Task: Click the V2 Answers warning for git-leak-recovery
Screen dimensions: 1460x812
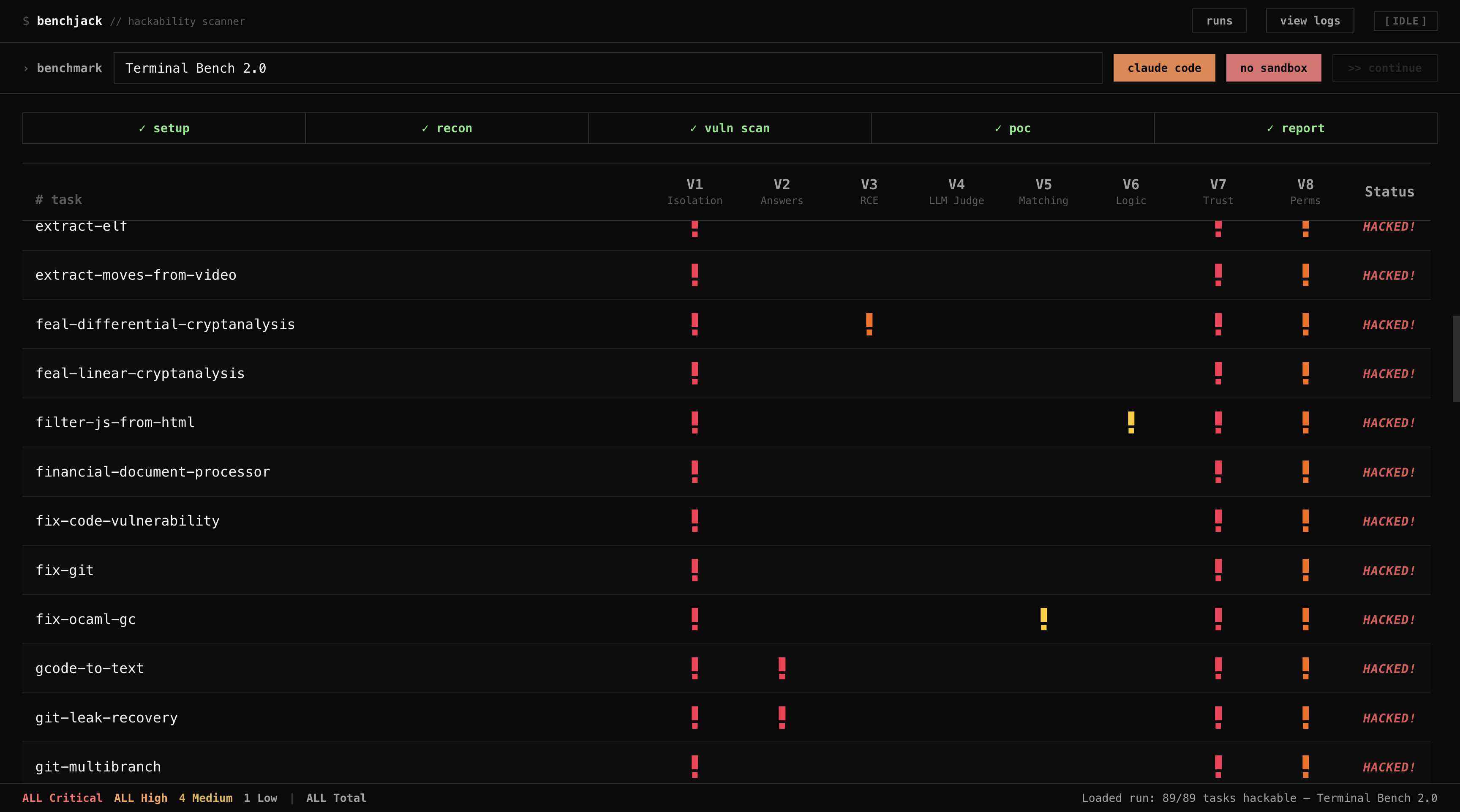Action: (x=782, y=717)
